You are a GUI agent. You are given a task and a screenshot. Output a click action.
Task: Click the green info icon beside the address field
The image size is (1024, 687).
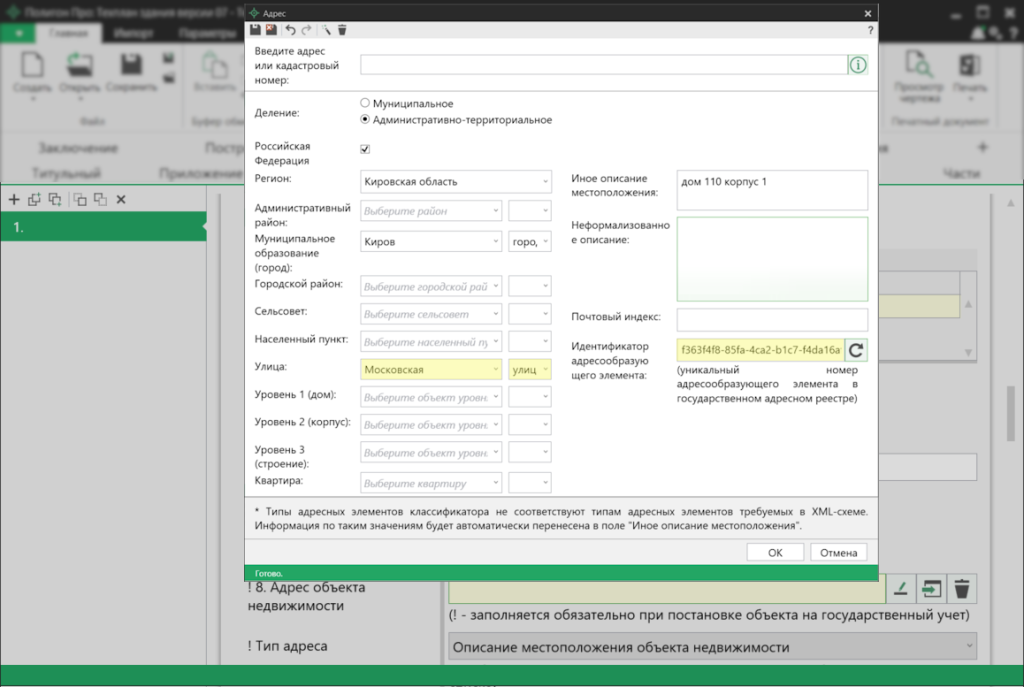click(x=858, y=65)
